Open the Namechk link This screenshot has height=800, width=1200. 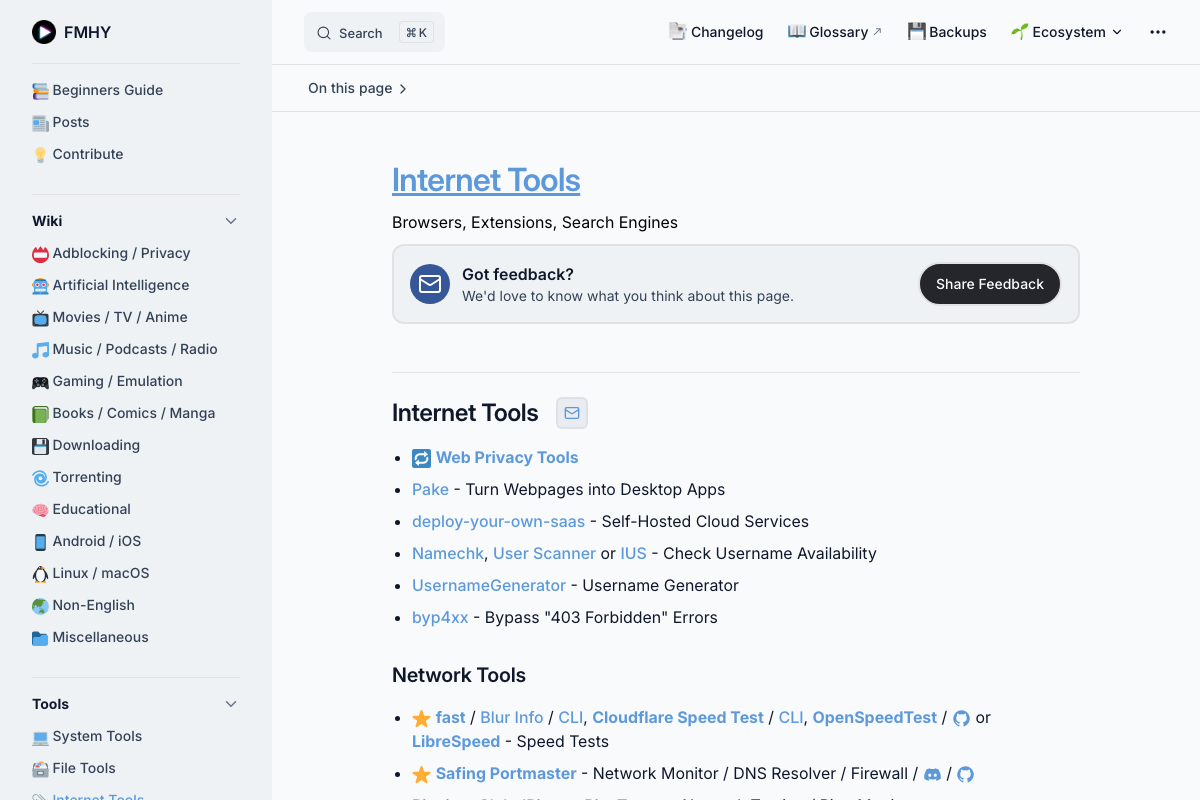(x=448, y=553)
